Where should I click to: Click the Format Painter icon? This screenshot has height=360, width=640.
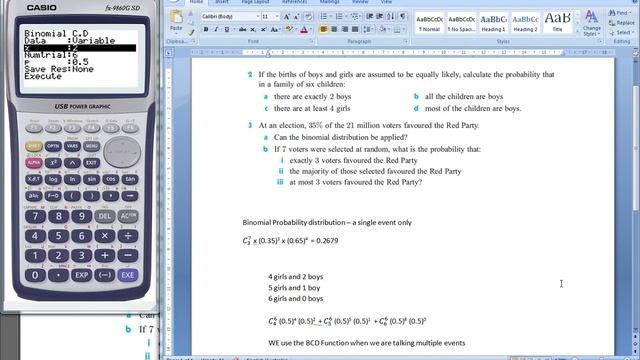pos(190,32)
